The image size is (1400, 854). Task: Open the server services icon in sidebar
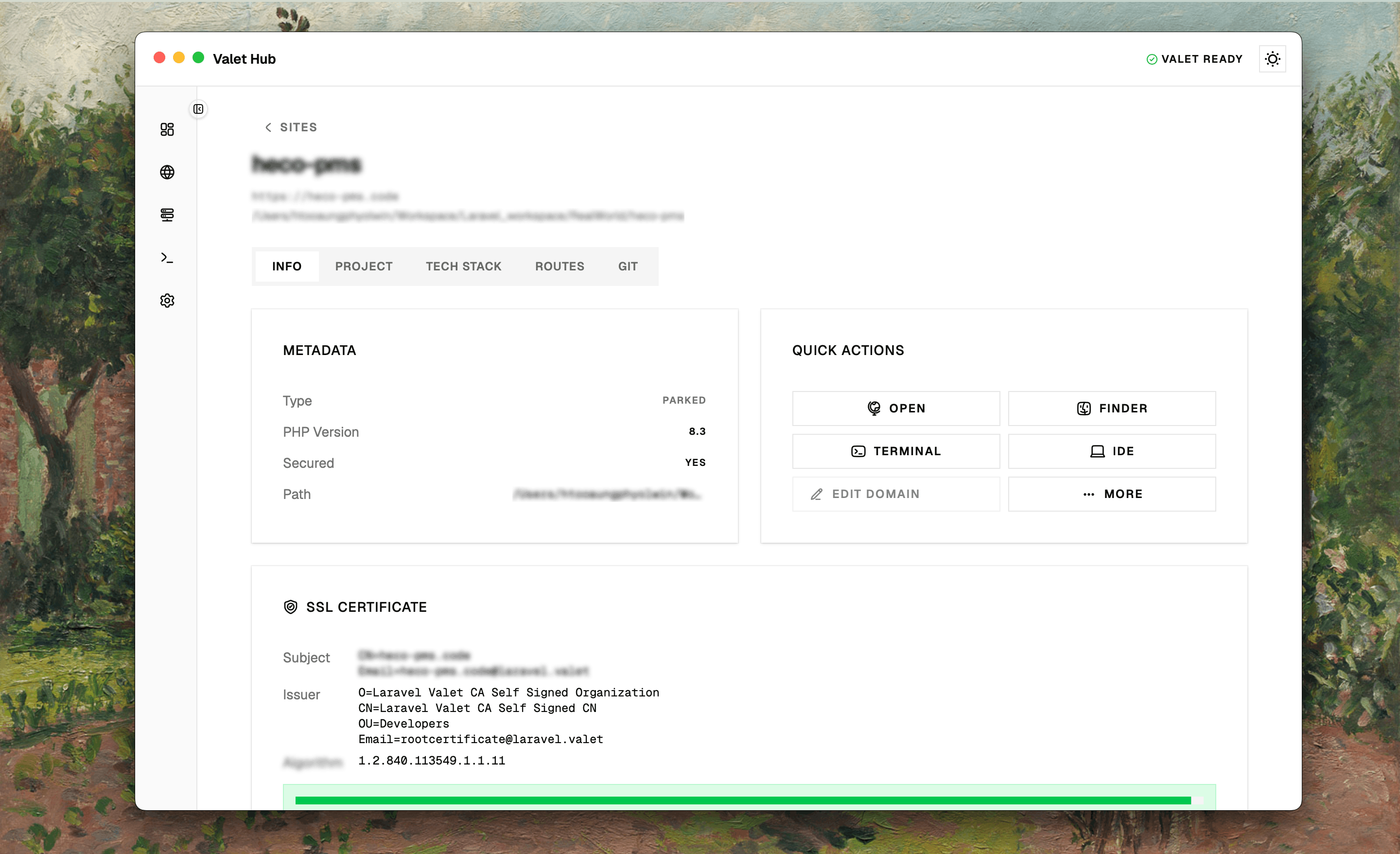point(167,215)
